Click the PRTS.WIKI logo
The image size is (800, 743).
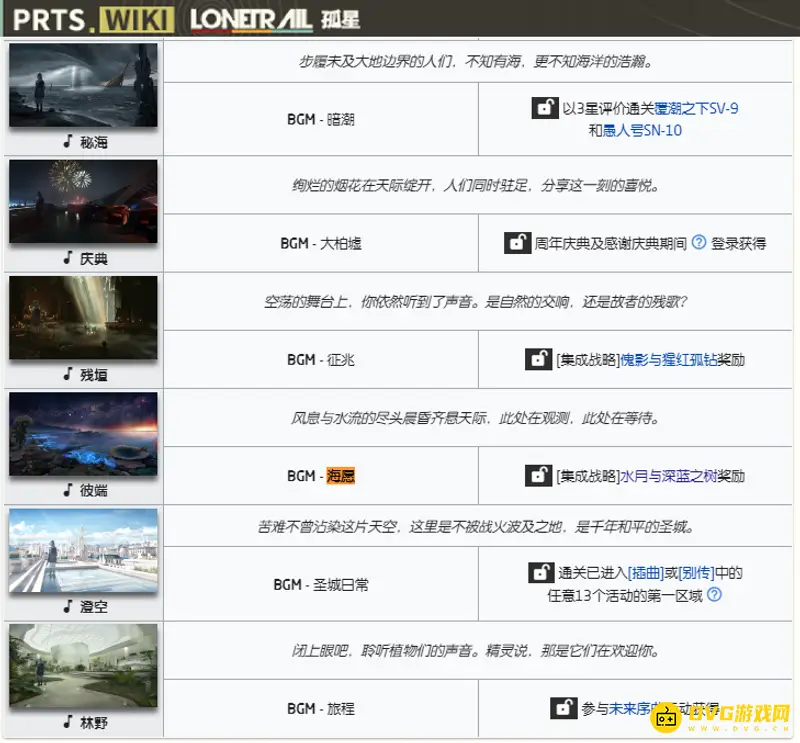(85, 16)
